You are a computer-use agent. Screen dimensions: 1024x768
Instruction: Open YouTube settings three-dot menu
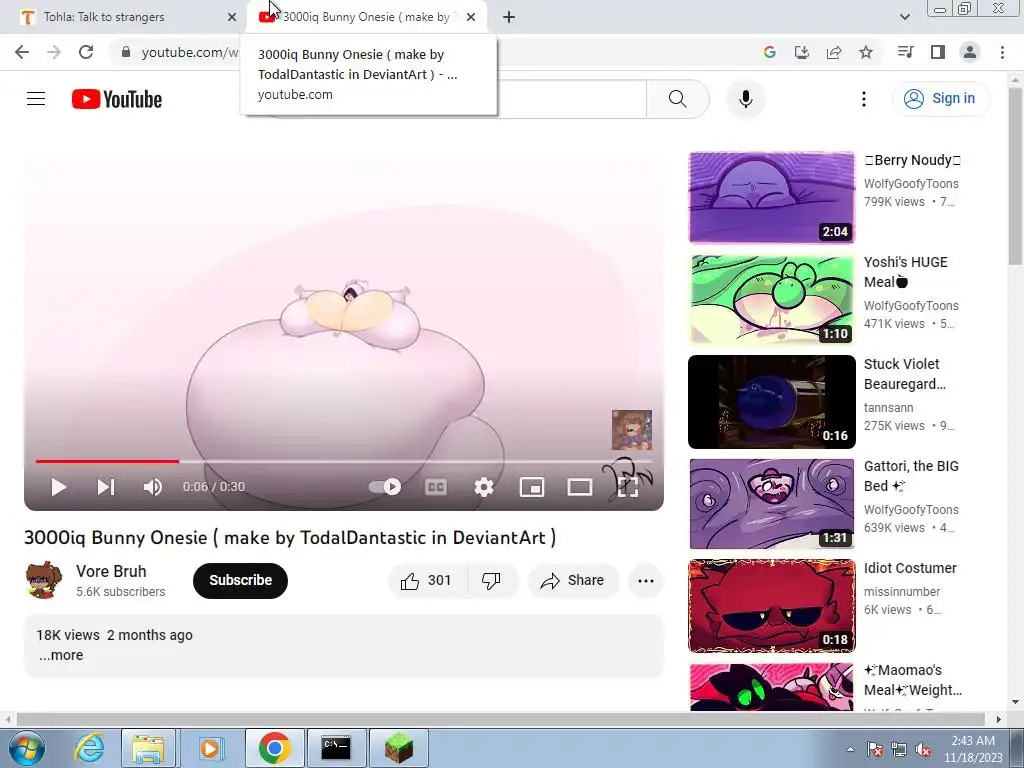pyautogui.click(x=863, y=99)
